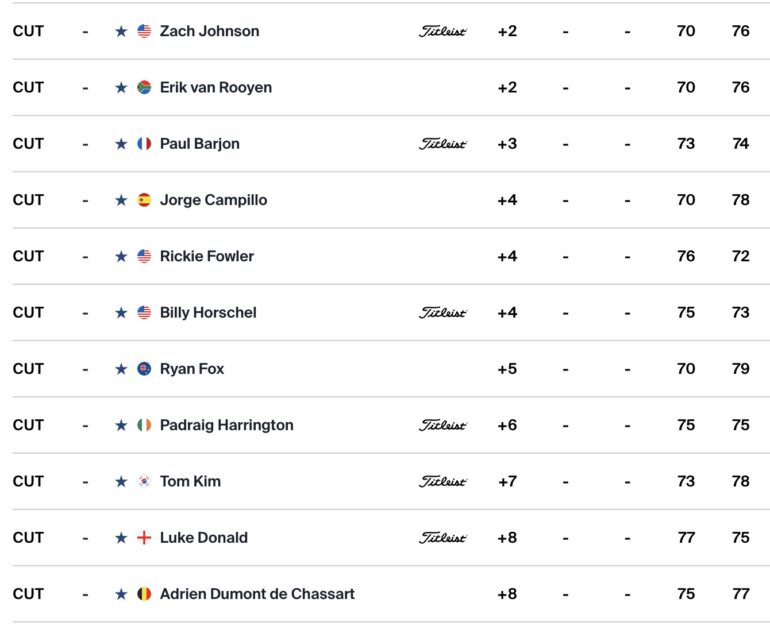Click Titleist logo in Billy Horschel's row
The height and width of the screenshot is (626, 770).
443,312
